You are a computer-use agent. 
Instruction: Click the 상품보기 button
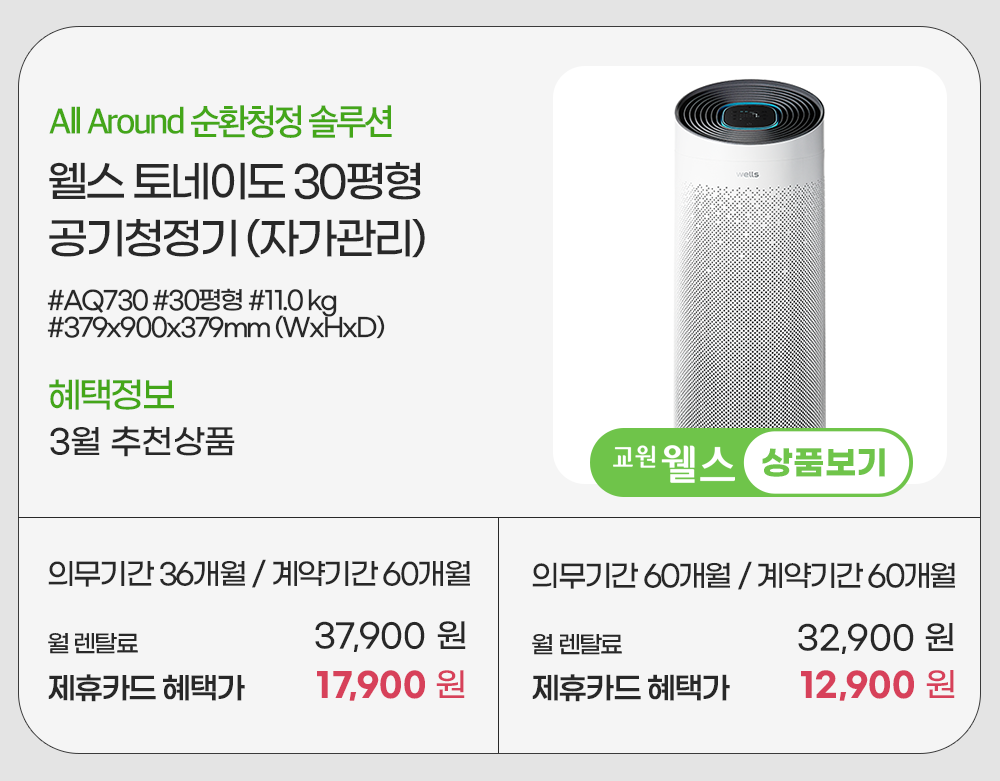pos(824,463)
